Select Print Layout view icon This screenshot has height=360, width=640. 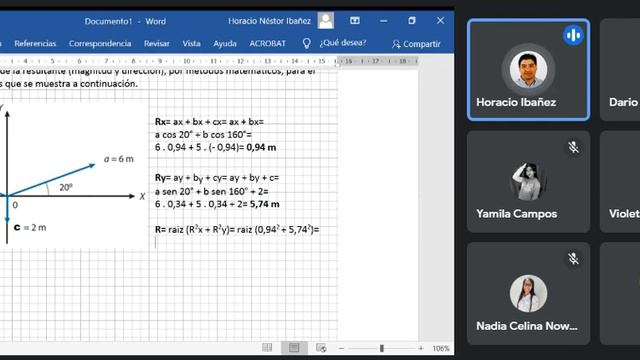click(294, 348)
